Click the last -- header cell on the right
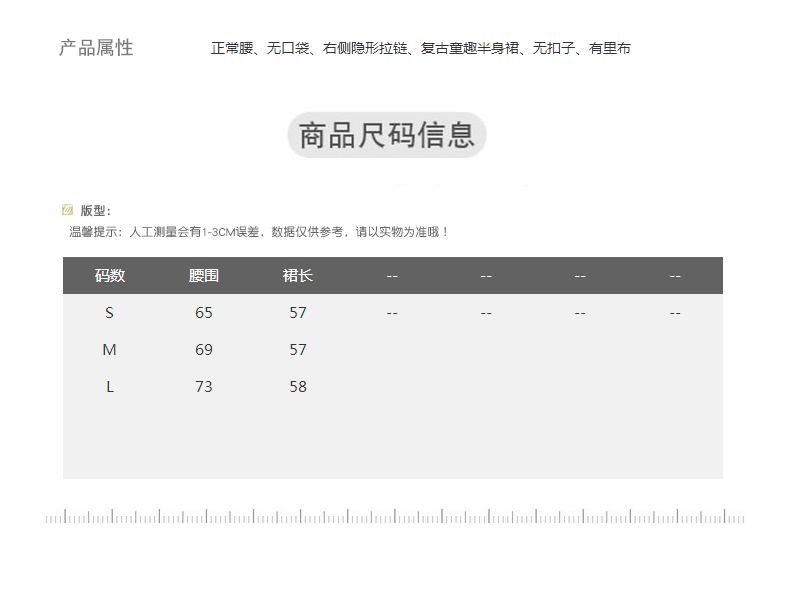 (x=675, y=276)
